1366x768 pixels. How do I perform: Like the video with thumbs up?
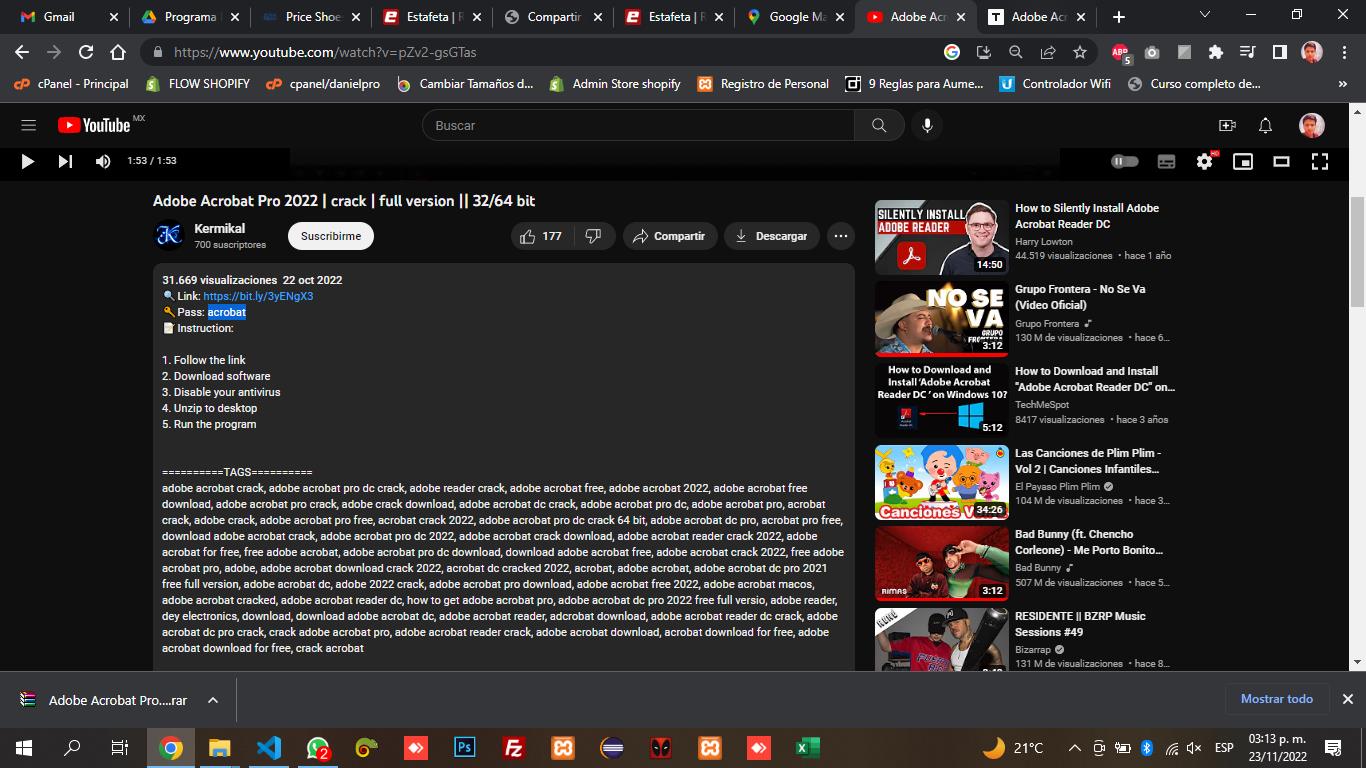[541, 236]
